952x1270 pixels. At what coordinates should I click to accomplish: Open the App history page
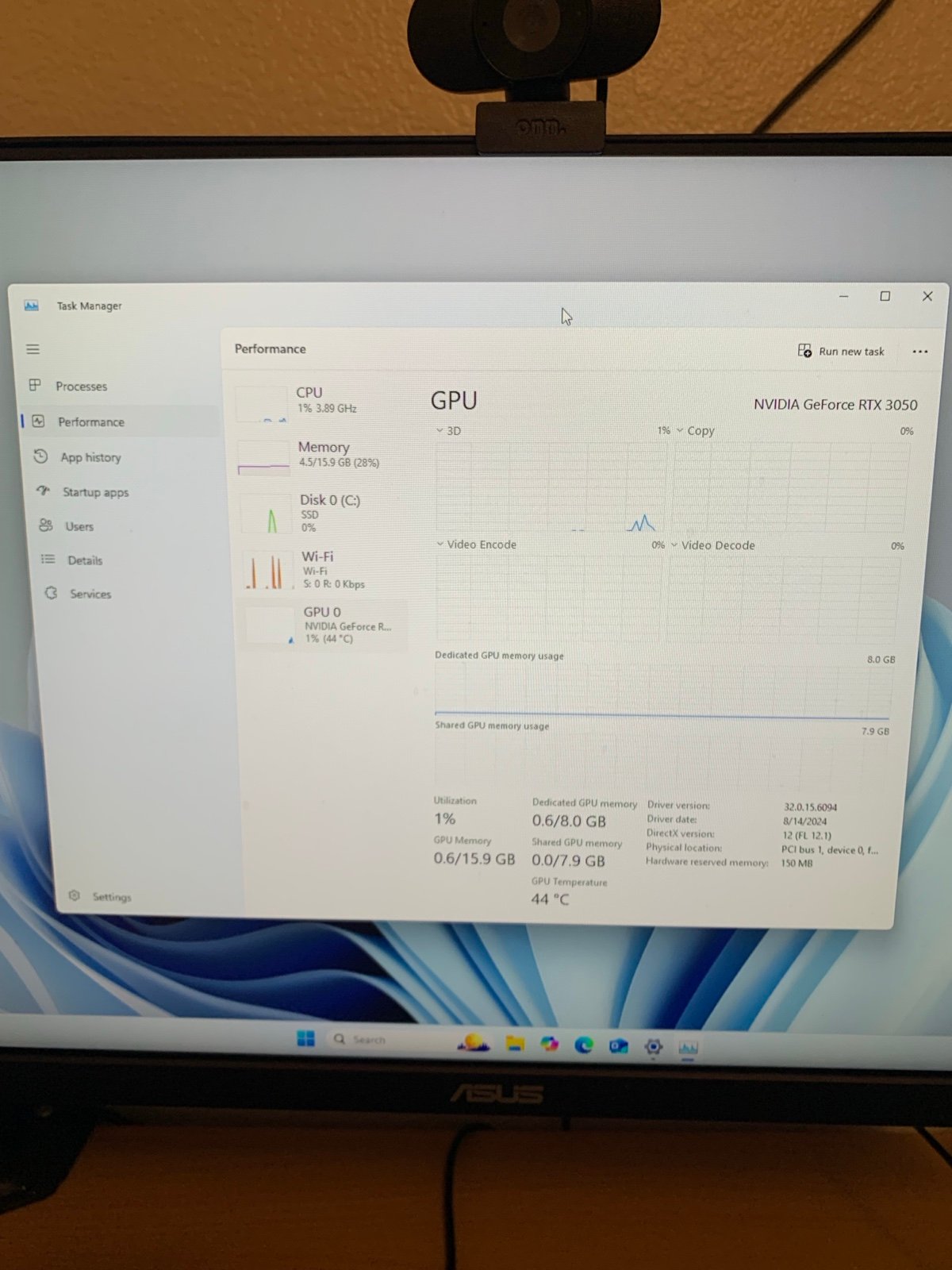click(x=90, y=458)
